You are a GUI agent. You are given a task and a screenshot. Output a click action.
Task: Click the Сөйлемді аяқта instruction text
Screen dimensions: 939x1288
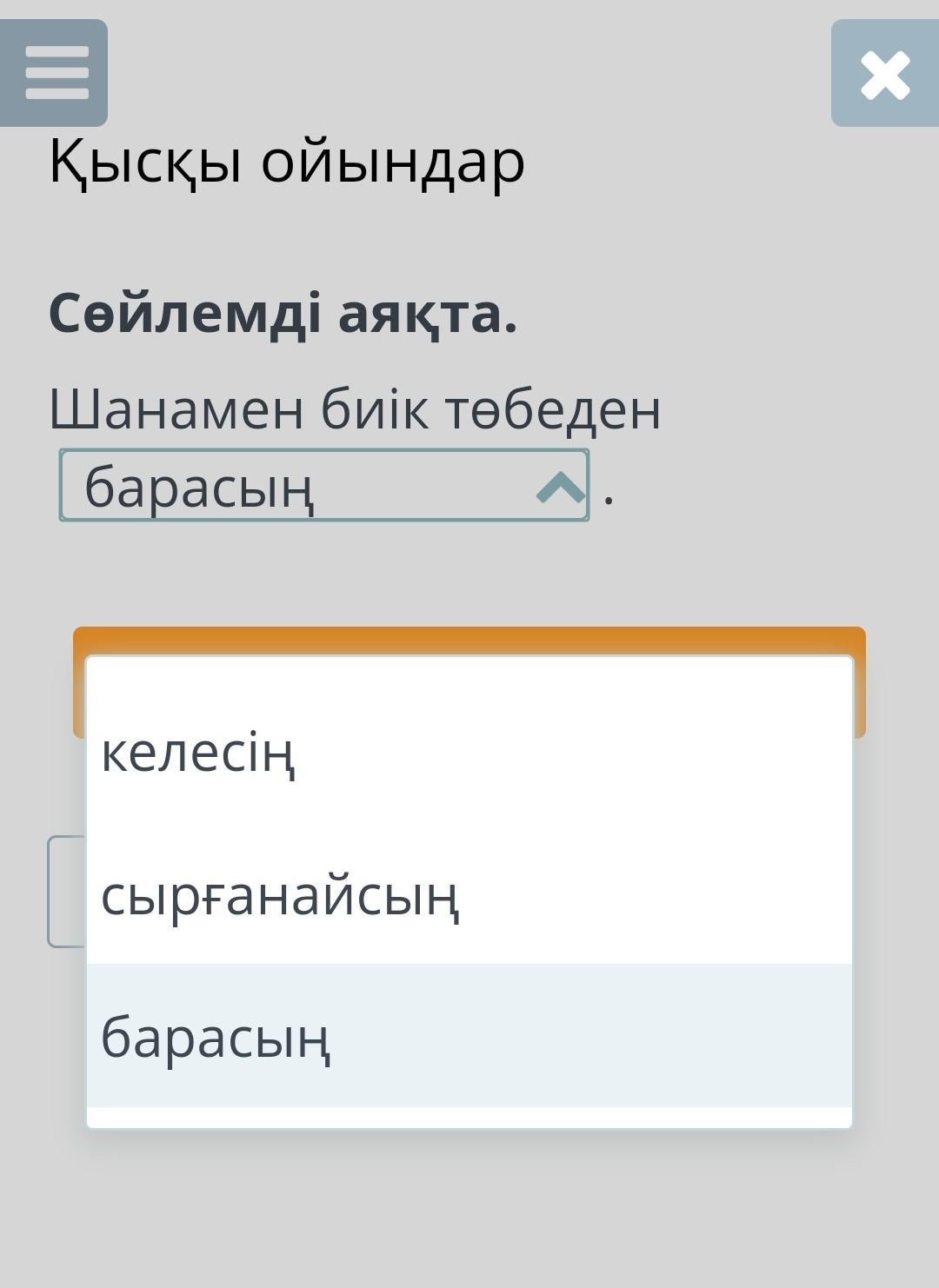pyautogui.click(x=283, y=314)
